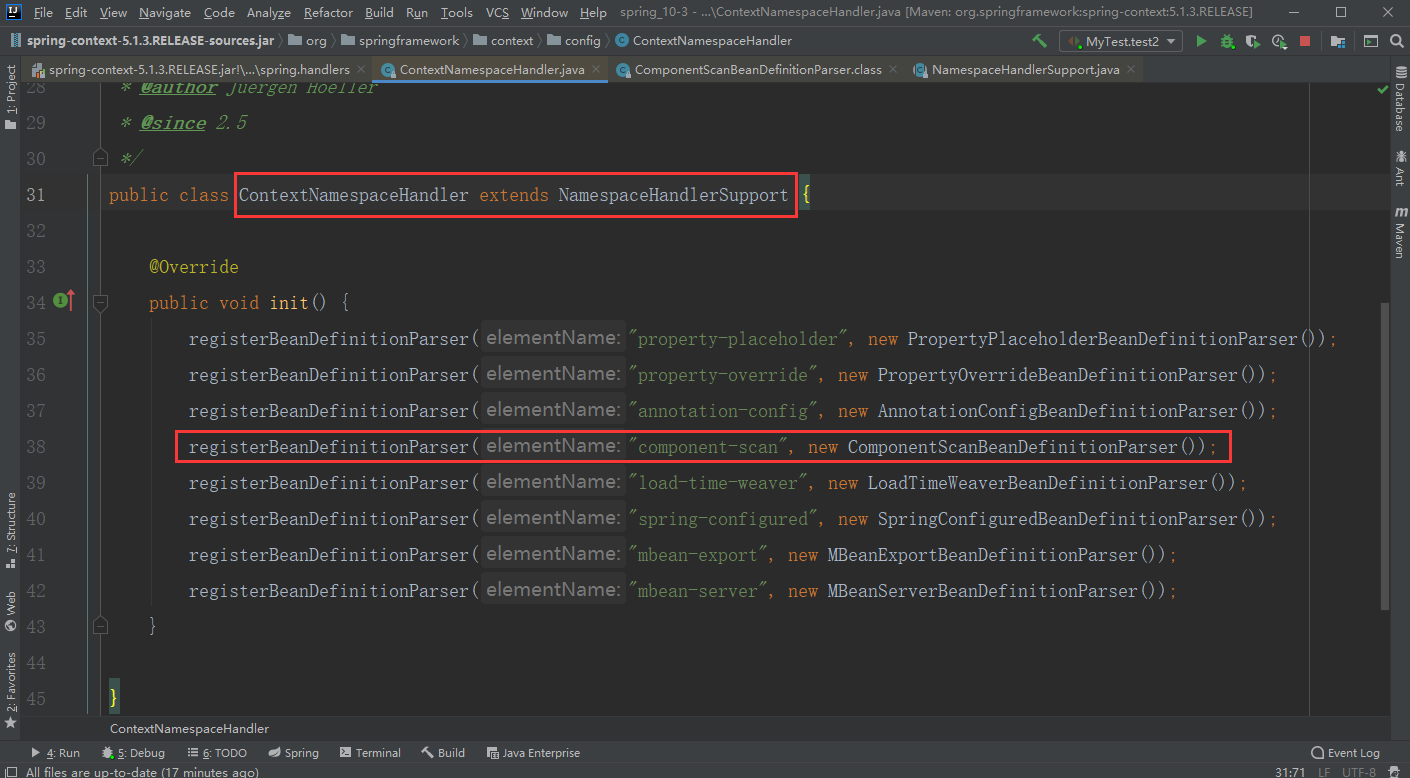The image size is (1410, 778).
Task: Close the spring.handlers tab
Action: click(361, 70)
